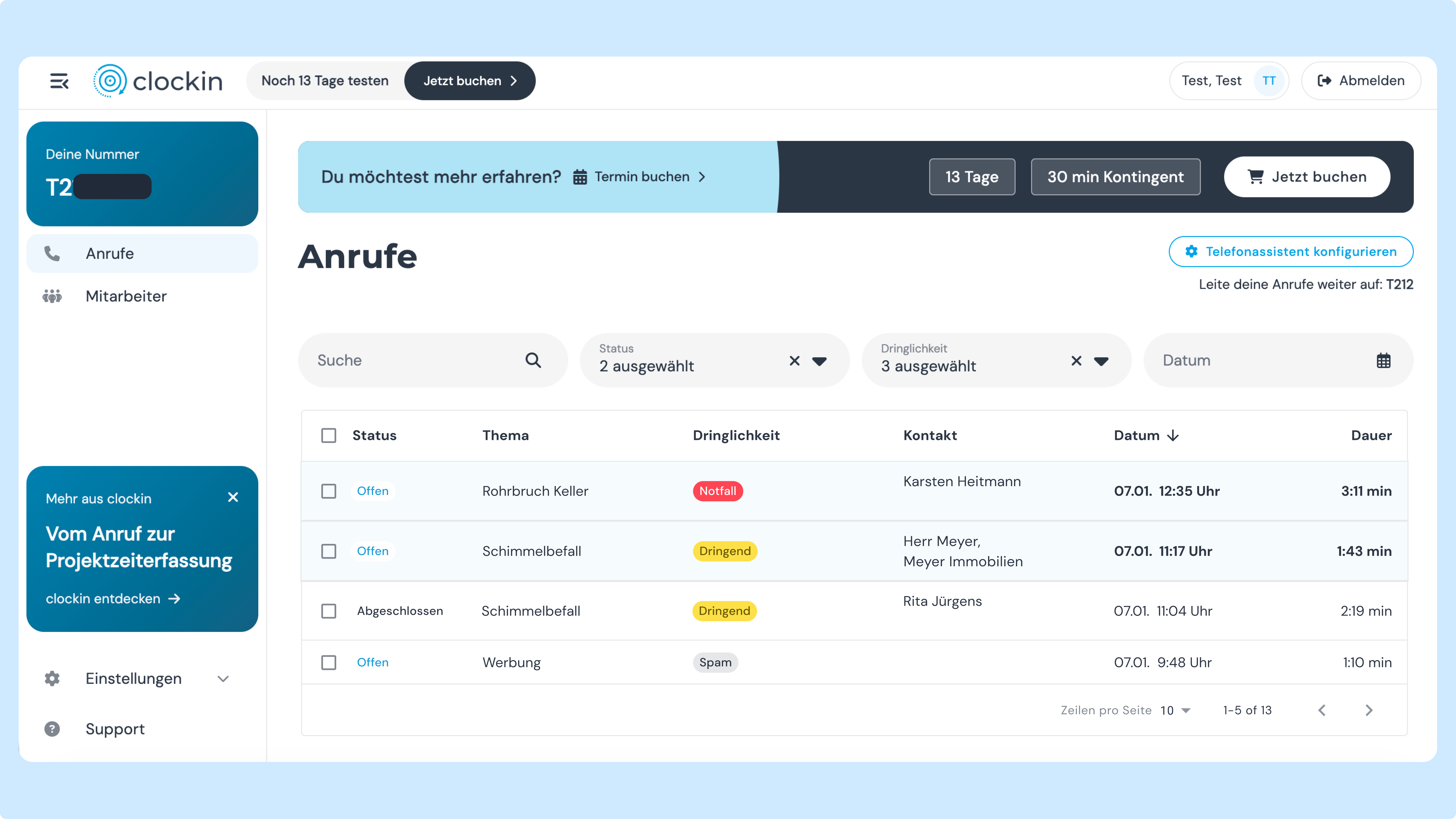The image size is (1456, 819).
Task: Open the Mitarbeiter page in sidebar
Action: click(142, 296)
